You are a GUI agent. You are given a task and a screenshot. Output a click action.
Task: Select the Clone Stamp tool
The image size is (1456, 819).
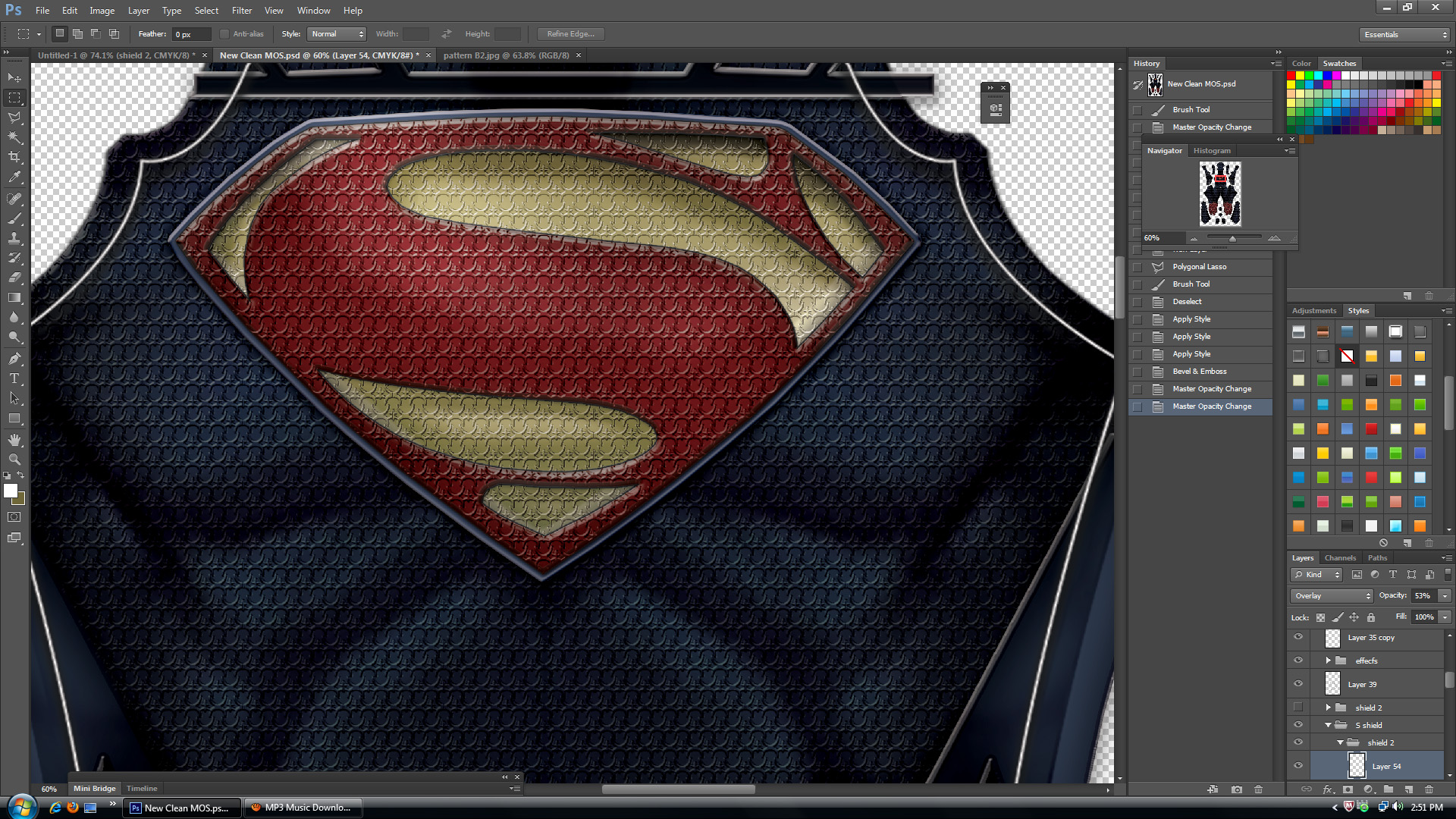[14, 238]
